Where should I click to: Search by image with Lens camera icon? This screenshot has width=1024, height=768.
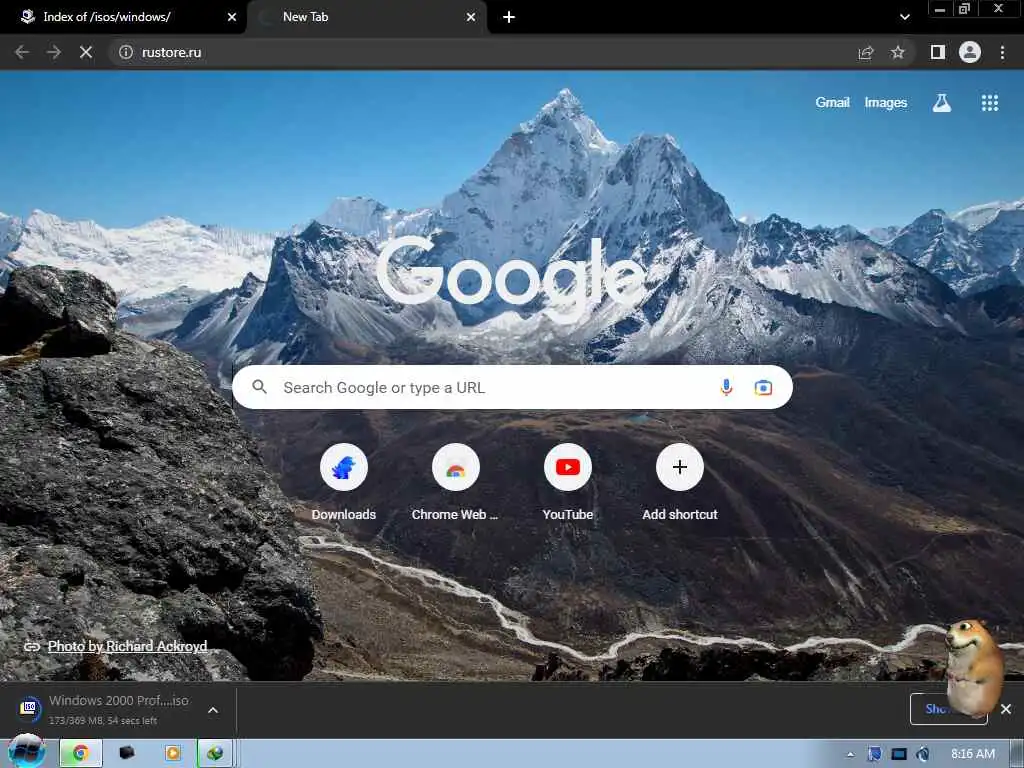point(763,388)
